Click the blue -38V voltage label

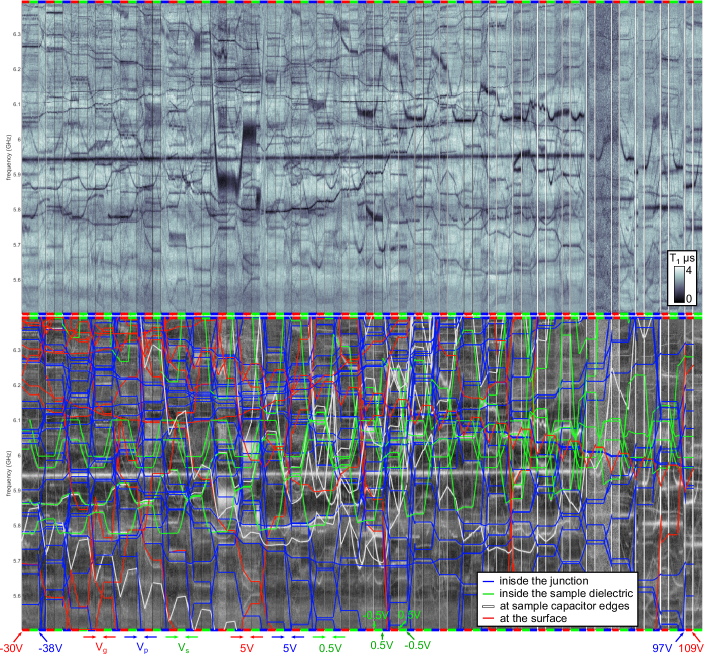50,649
